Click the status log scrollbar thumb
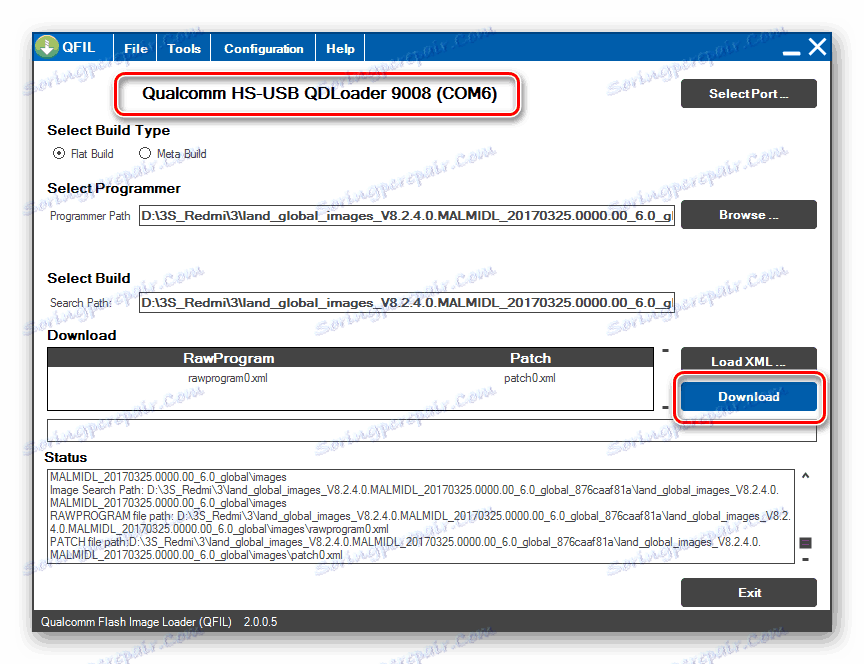This screenshot has height=664, width=864. click(x=805, y=543)
